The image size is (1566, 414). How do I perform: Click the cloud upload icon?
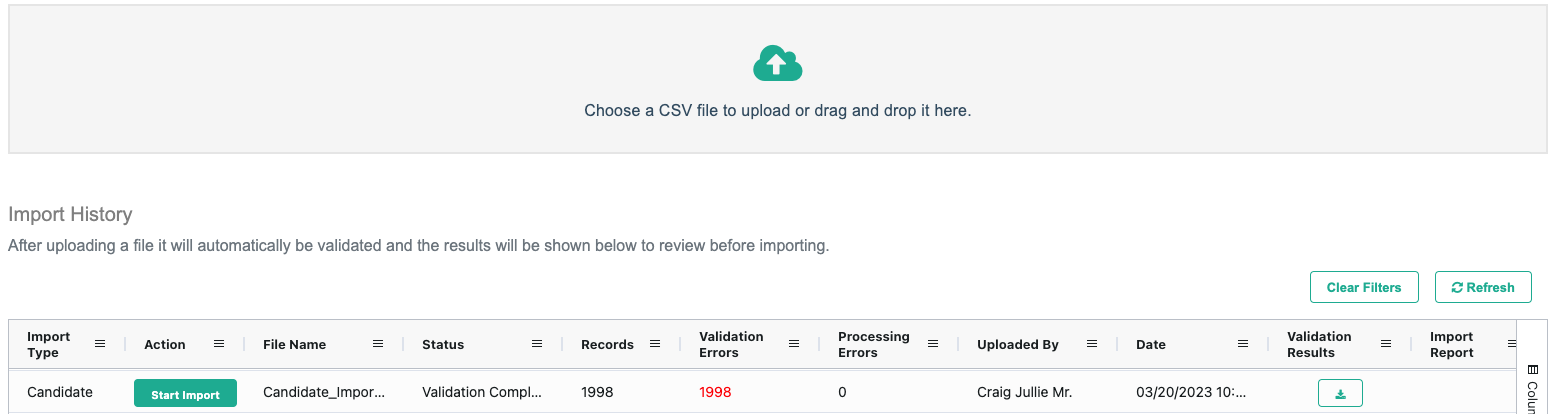[777, 64]
